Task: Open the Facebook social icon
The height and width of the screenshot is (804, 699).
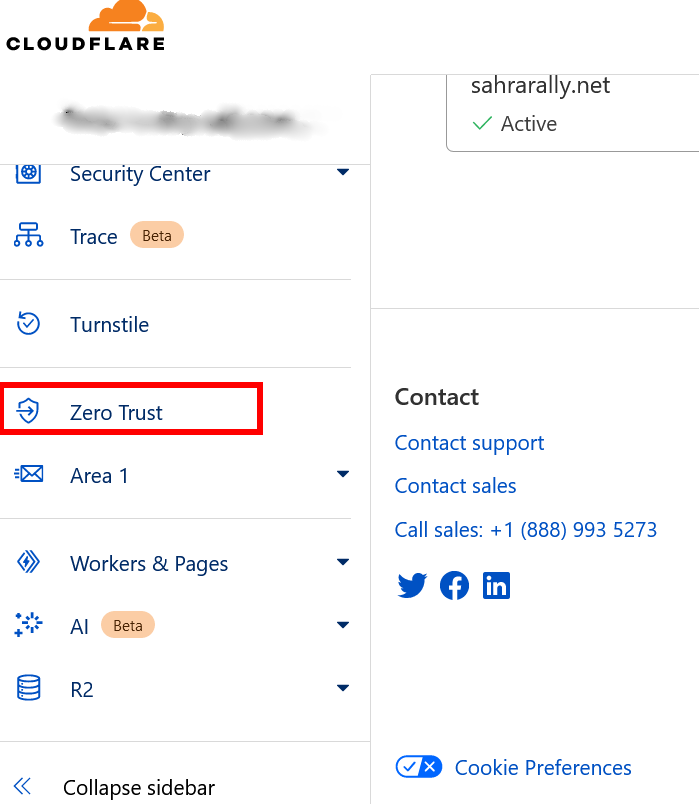Action: [x=454, y=585]
